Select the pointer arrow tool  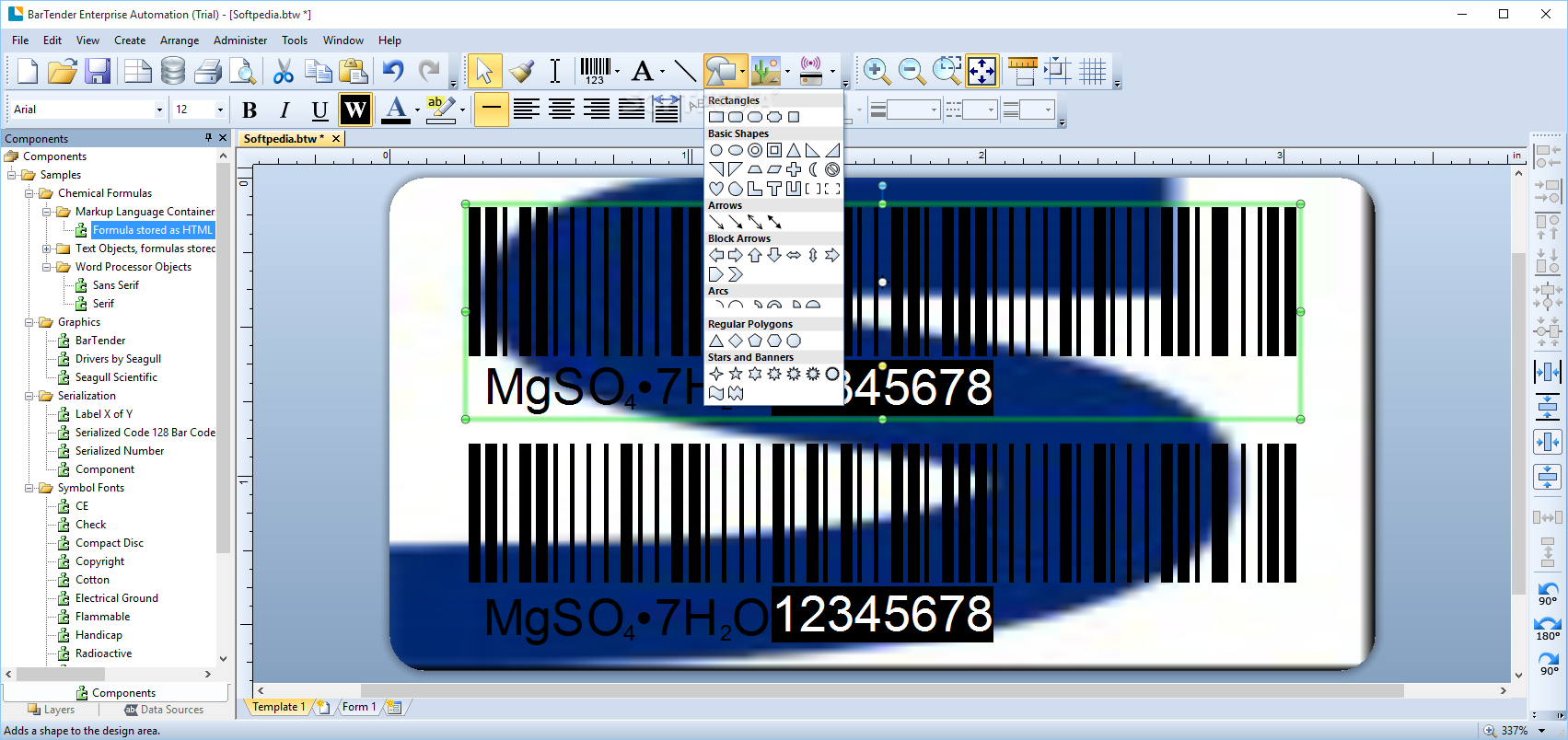point(484,71)
